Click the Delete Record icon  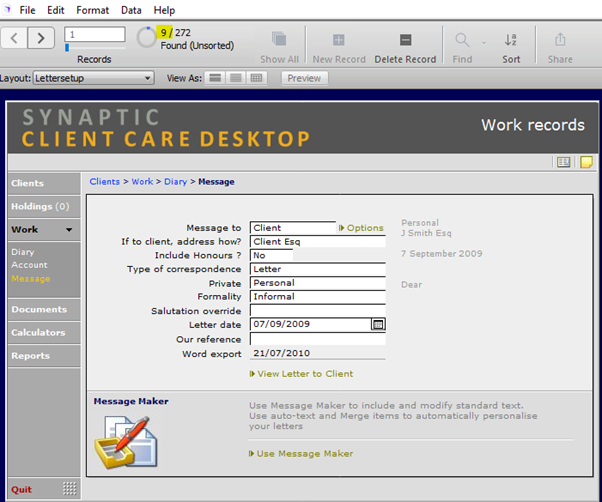tap(405, 40)
